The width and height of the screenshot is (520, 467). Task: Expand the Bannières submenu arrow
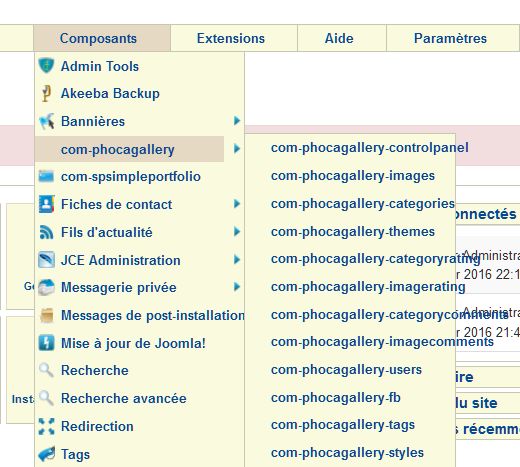coord(237,121)
